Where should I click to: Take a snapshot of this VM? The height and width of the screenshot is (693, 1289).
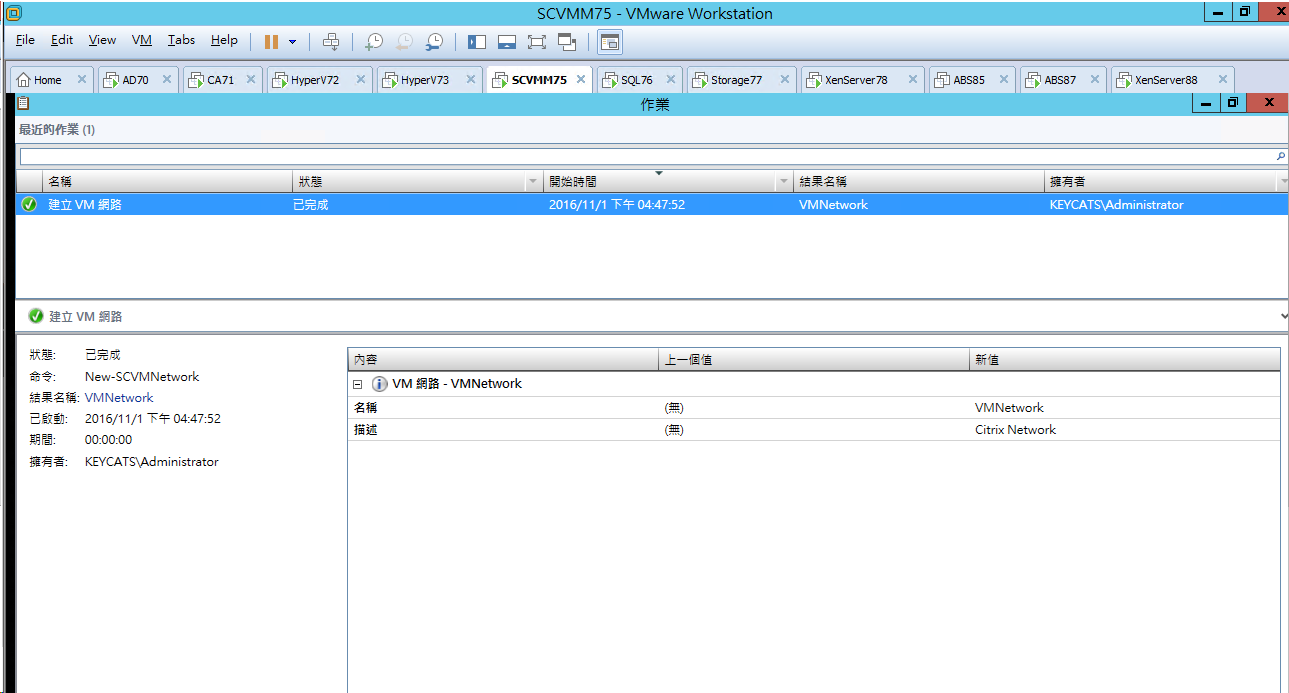(374, 42)
